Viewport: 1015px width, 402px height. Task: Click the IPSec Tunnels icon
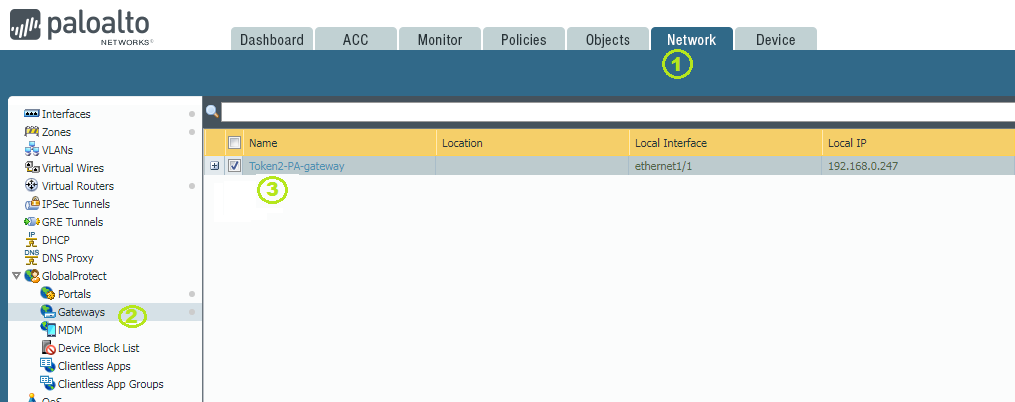pyautogui.click(x=32, y=204)
